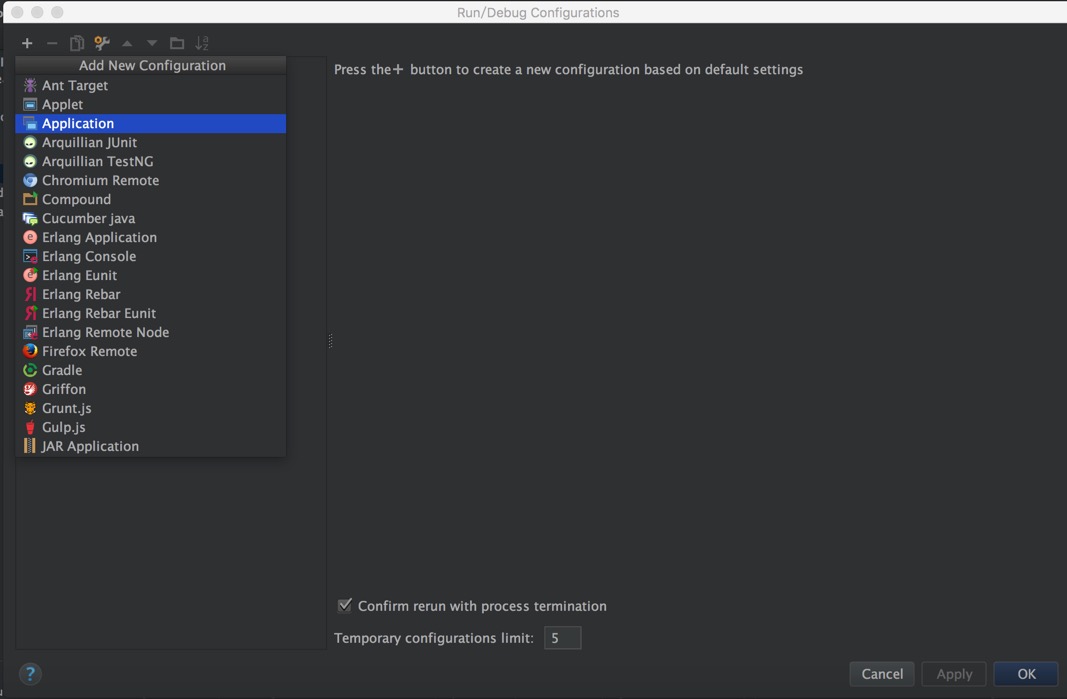The height and width of the screenshot is (699, 1067).
Task: Select Erlang Application entry
Action: tap(150, 238)
